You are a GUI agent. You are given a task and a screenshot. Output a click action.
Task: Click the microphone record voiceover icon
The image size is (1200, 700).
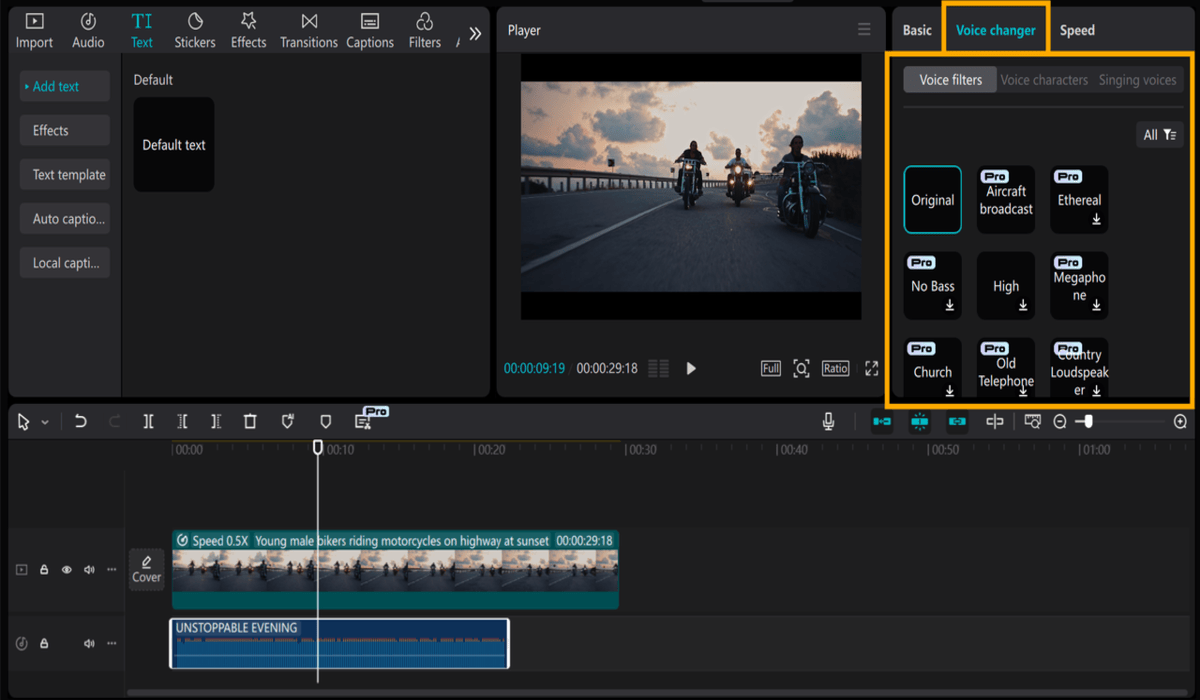[828, 422]
